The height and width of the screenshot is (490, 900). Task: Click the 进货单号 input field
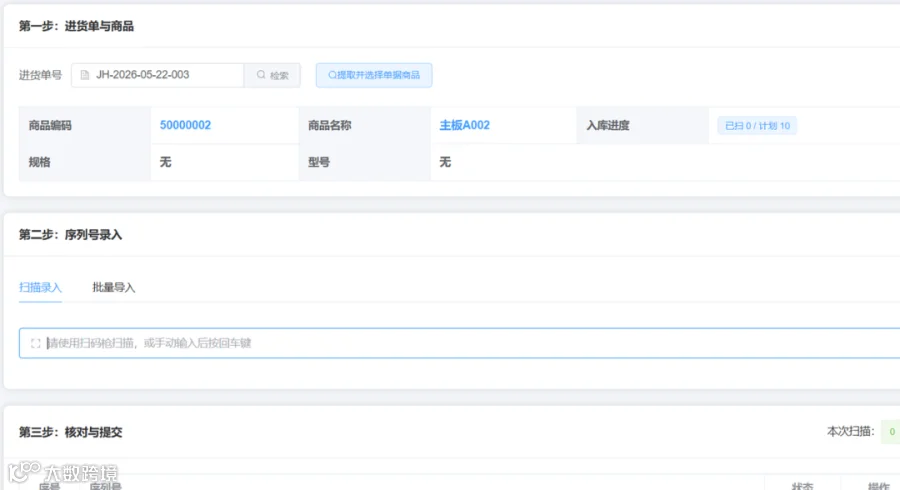[x=157, y=75]
